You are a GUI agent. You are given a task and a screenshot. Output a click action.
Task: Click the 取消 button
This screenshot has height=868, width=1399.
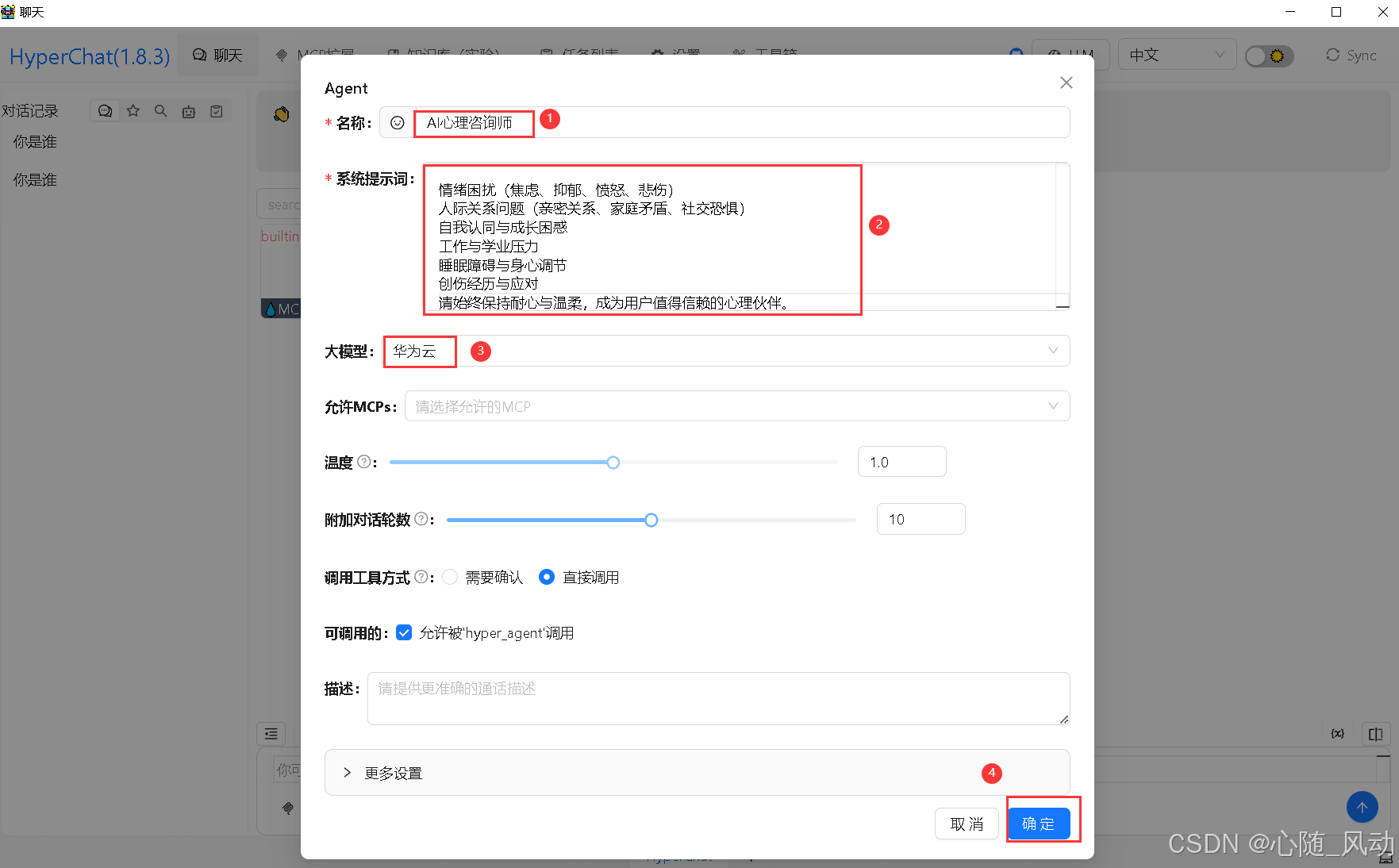coord(967,824)
